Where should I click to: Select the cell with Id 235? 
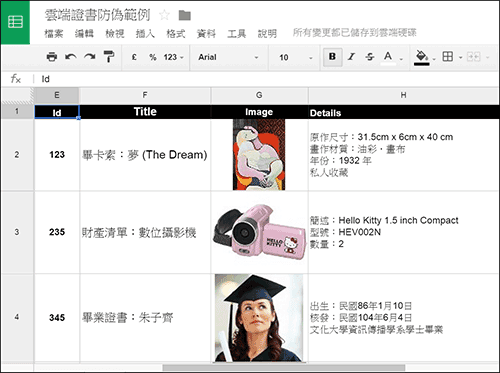pos(57,232)
